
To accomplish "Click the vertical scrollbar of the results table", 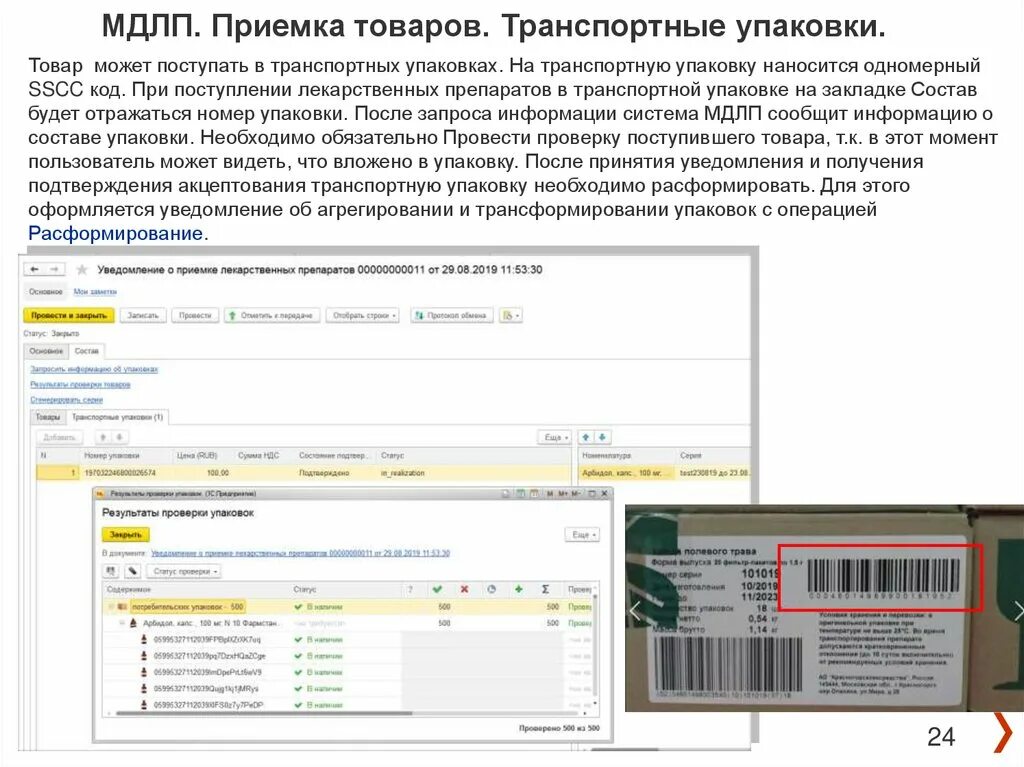I will tap(596, 647).
